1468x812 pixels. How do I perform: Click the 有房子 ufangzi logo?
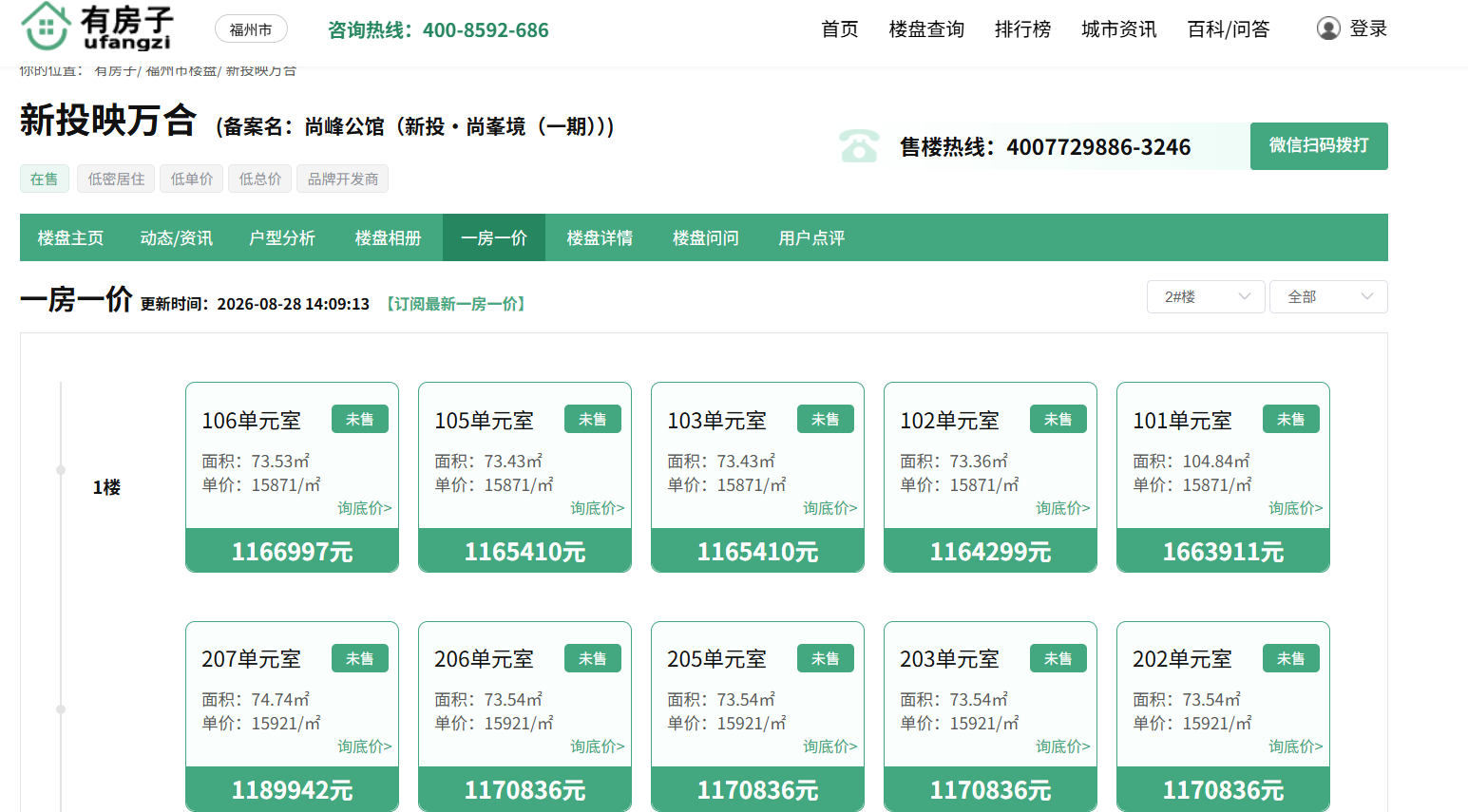tap(97, 27)
